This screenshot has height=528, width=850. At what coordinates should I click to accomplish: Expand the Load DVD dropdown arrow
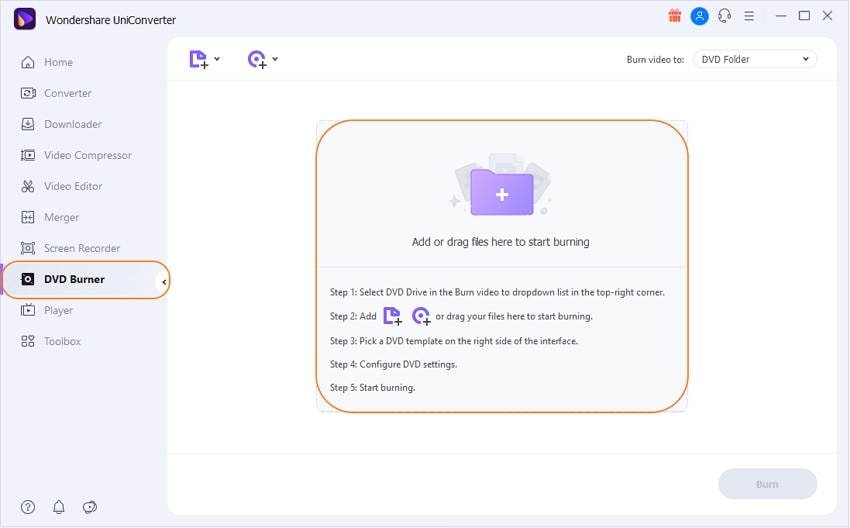(x=275, y=59)
